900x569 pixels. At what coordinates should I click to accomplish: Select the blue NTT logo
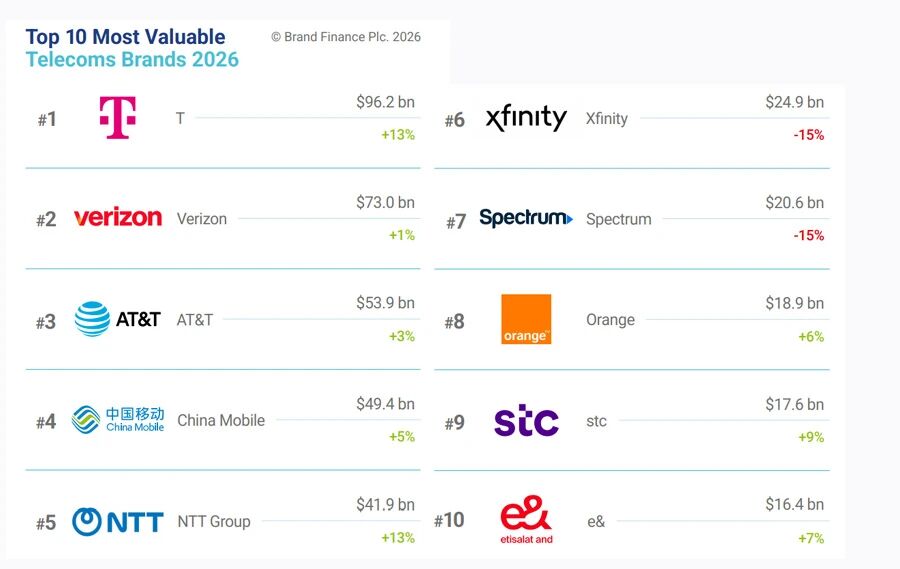click(117, 521)
